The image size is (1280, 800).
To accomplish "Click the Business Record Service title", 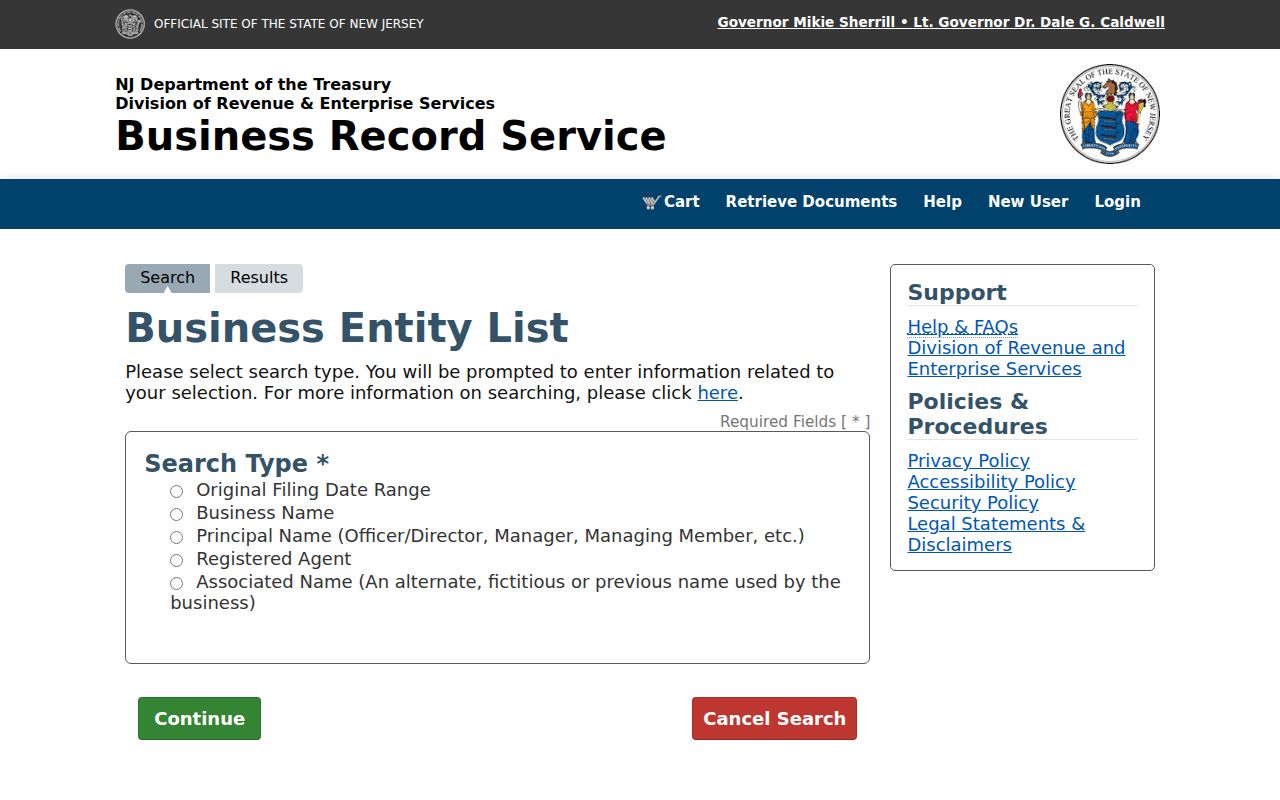I will [x=391, y=136].
